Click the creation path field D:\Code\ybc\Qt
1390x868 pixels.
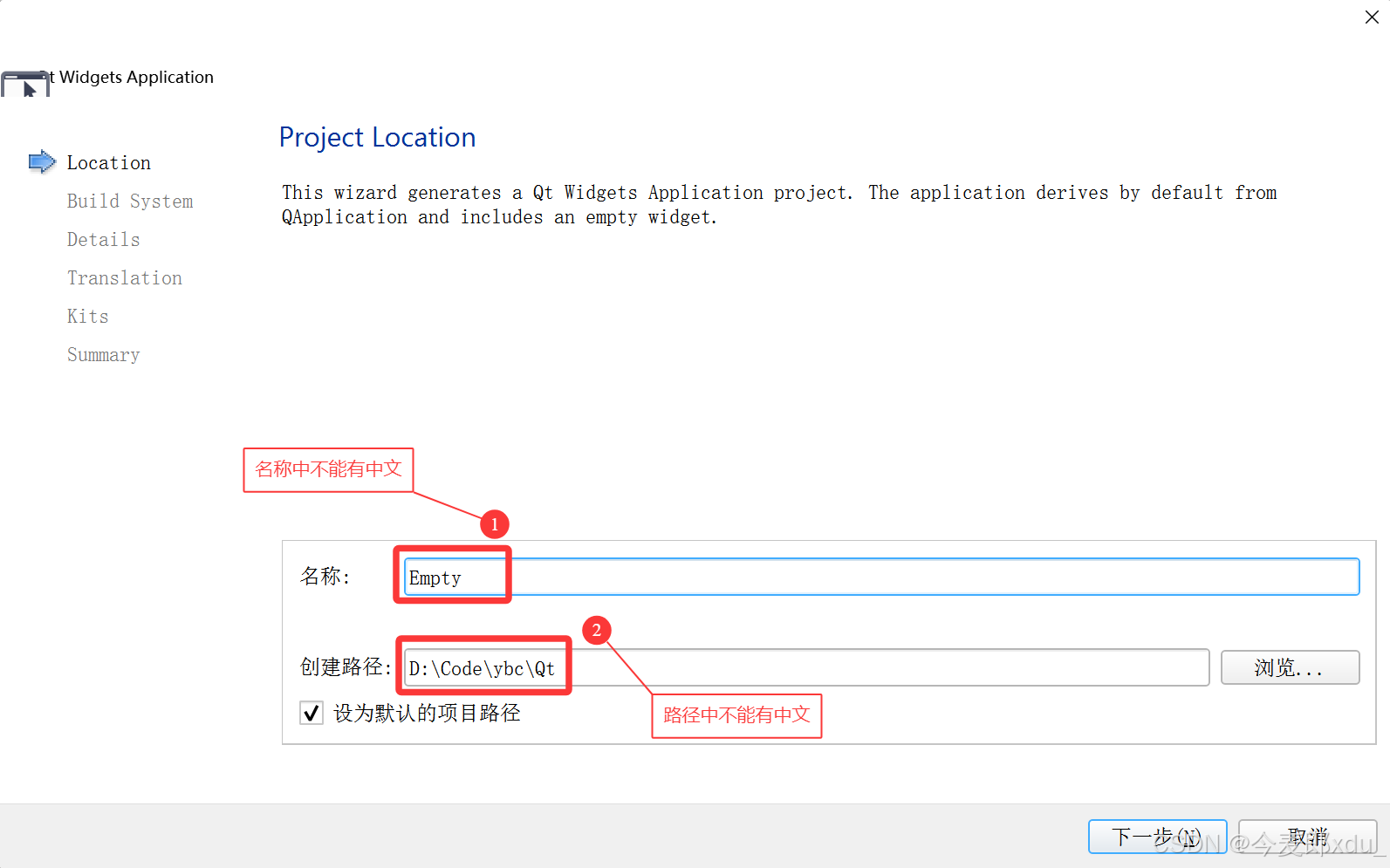point(806,667)
